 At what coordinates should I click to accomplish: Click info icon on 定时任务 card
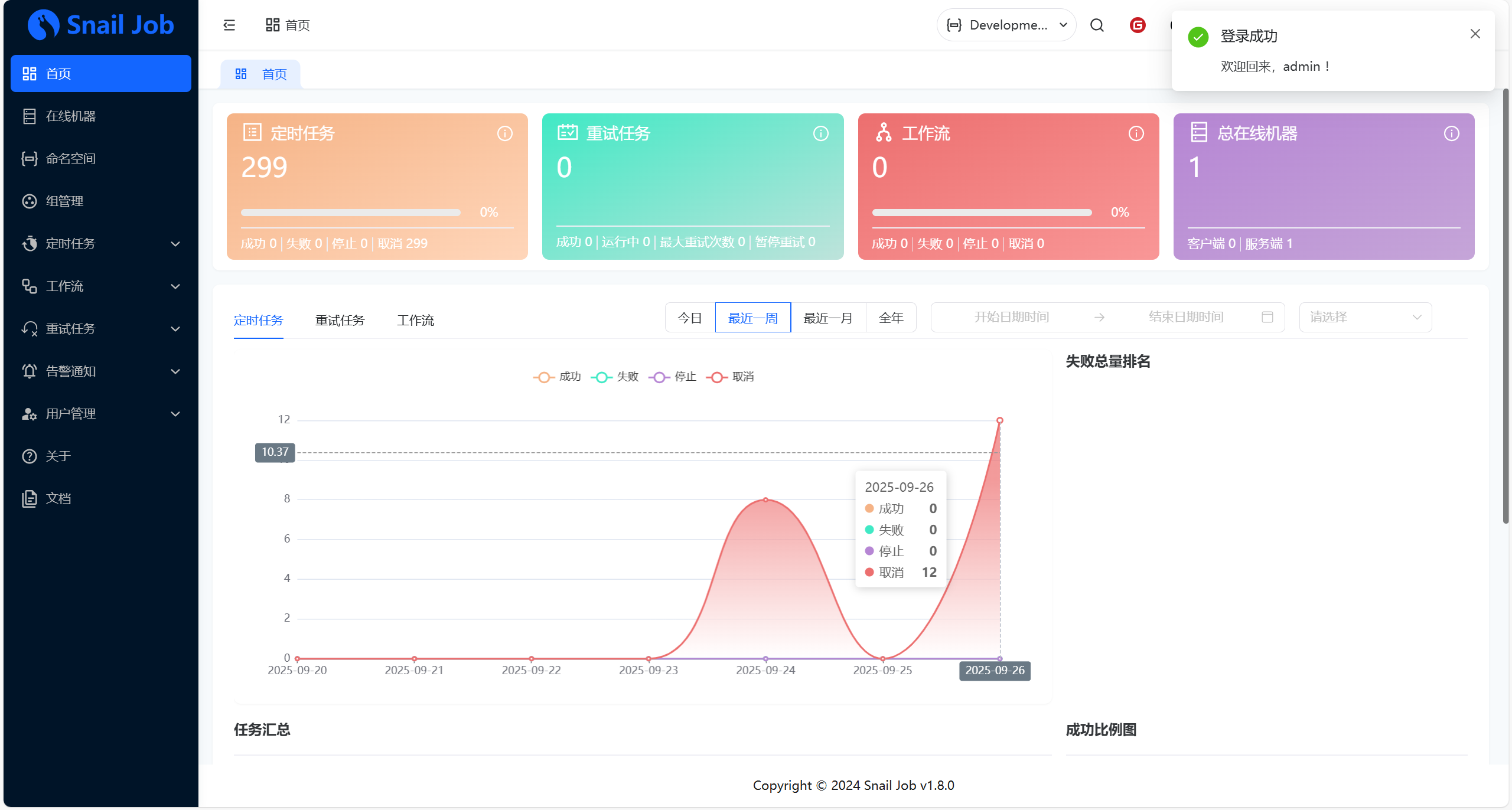505,133
